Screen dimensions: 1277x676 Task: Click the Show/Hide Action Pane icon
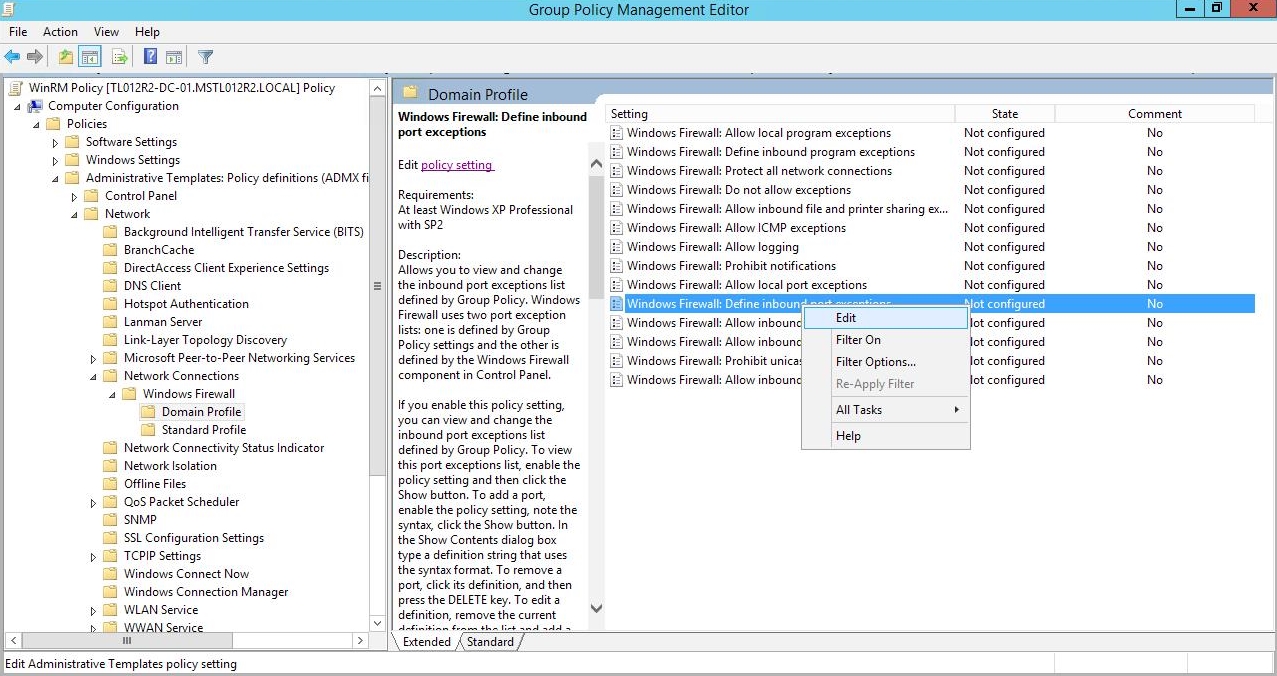click(174, 57)
